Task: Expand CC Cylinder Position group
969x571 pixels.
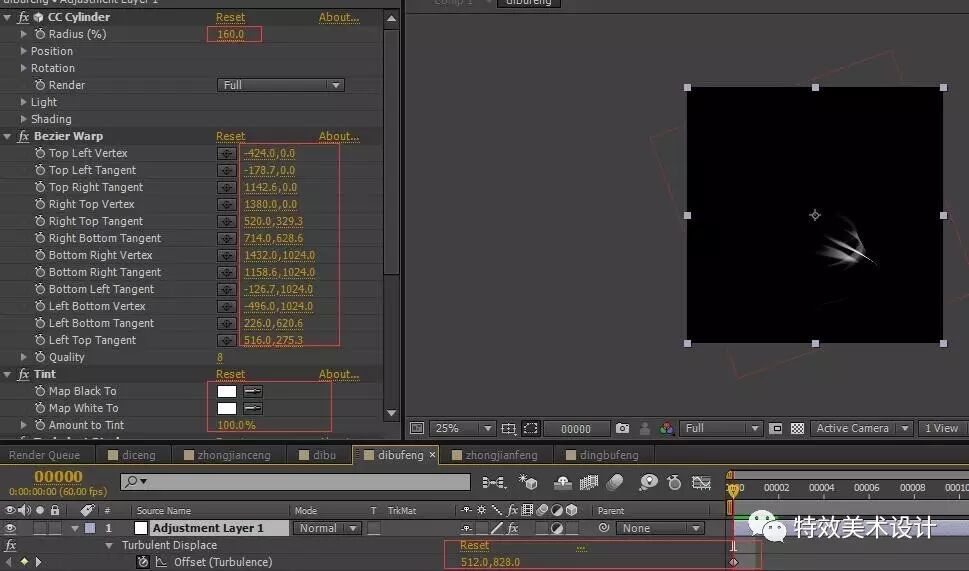Action: [23, 51]
